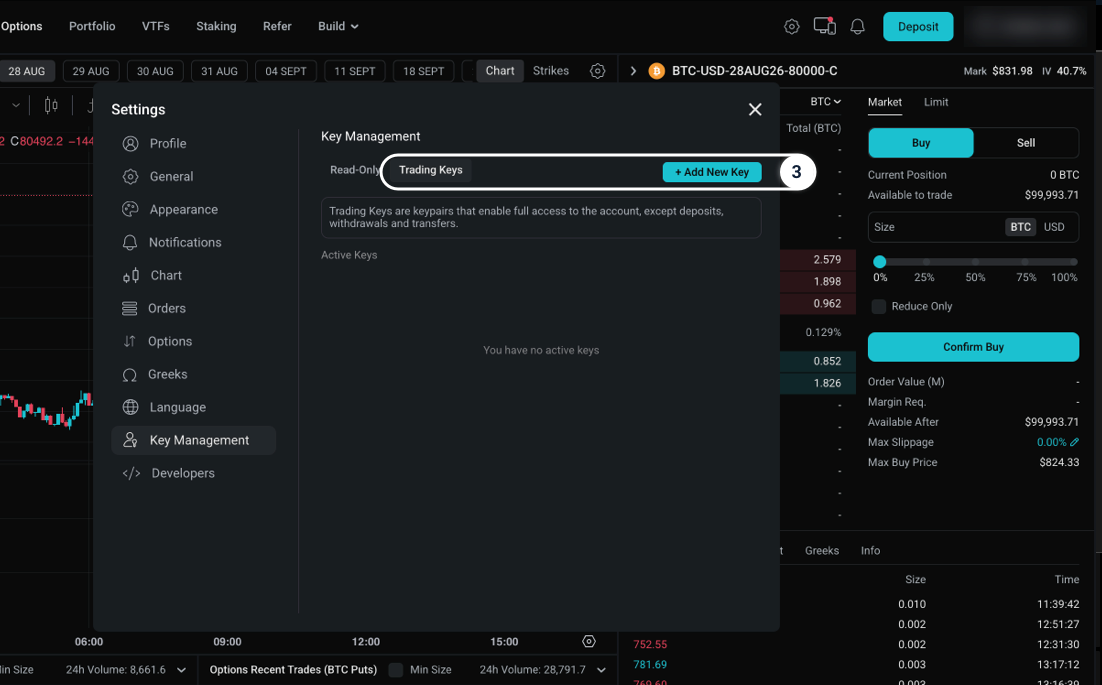Collapse order panel with chevron beside Bitcoin icon

(633, 71)
